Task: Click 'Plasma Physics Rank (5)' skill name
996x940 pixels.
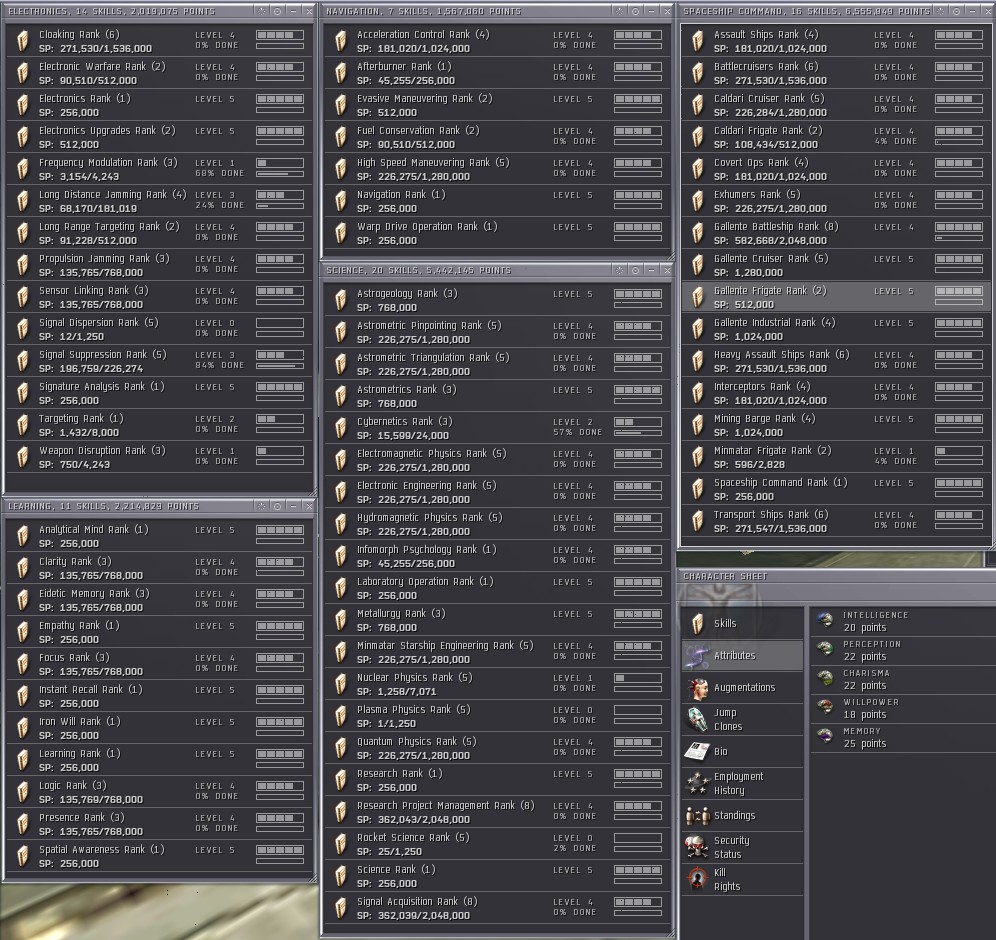Action: pos(413,709)
